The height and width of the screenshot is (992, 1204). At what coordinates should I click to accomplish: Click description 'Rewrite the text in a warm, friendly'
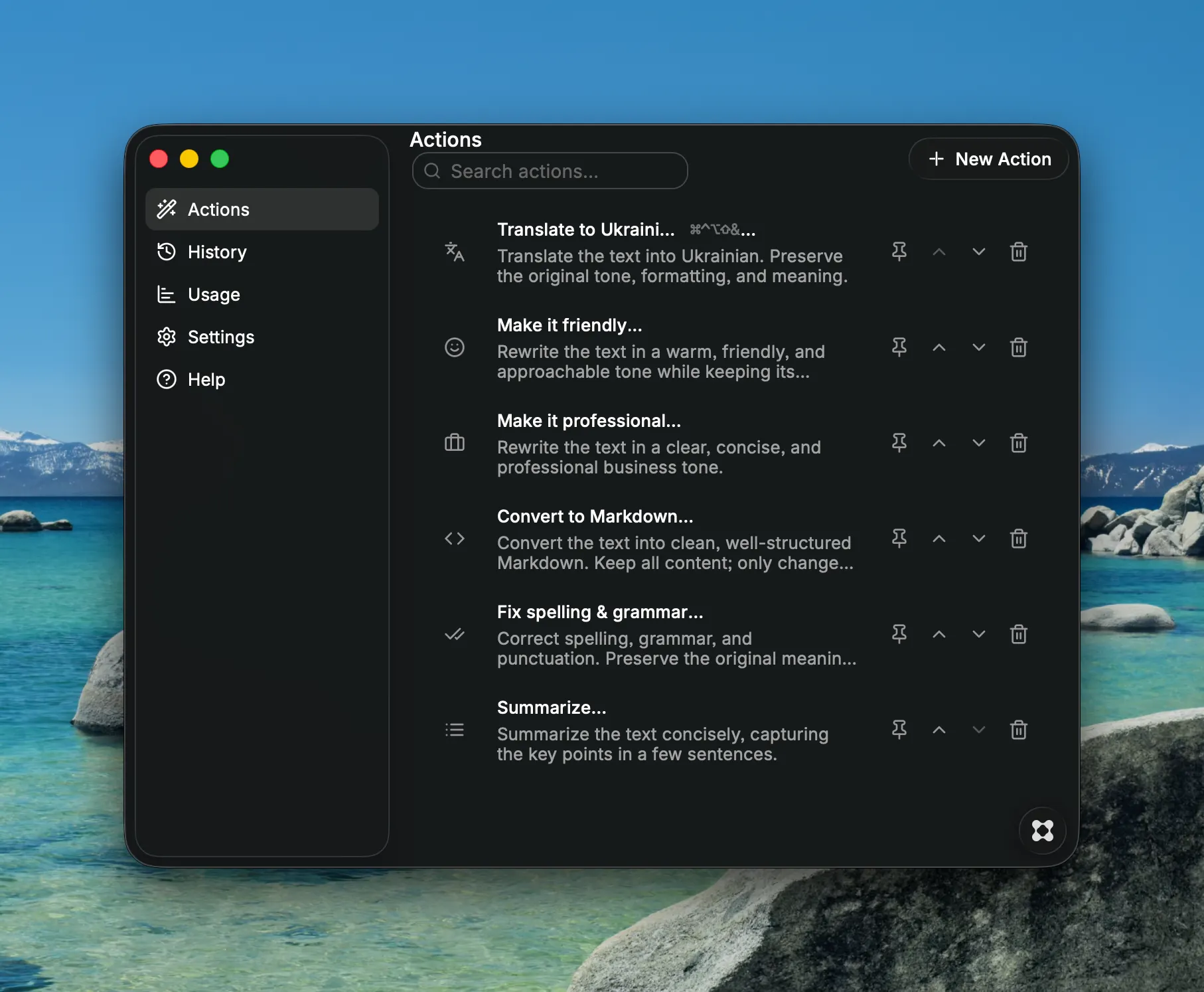point(661,361)
